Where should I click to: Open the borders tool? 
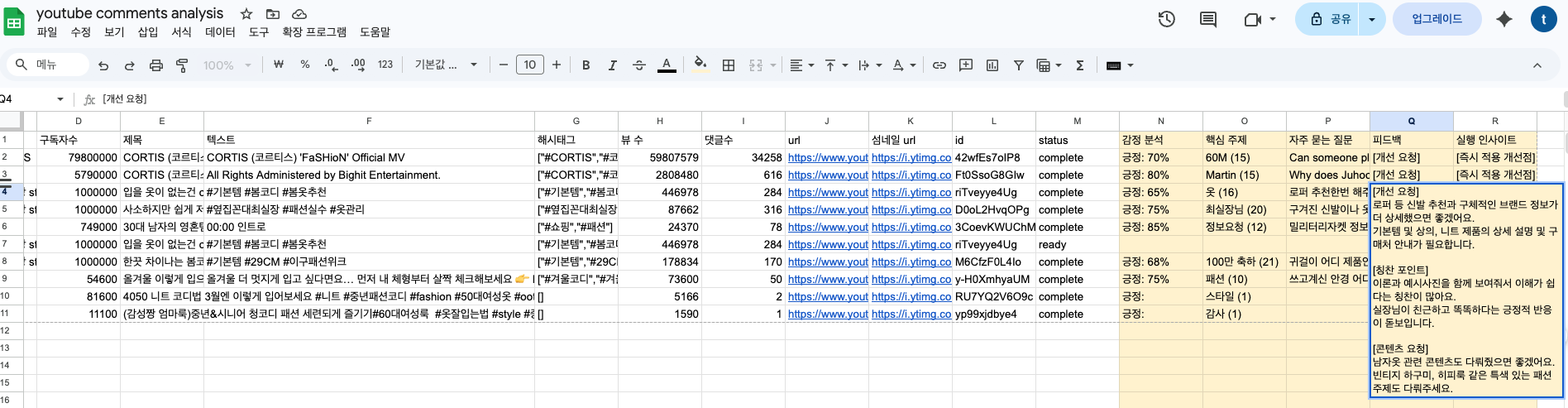point(729,65)
